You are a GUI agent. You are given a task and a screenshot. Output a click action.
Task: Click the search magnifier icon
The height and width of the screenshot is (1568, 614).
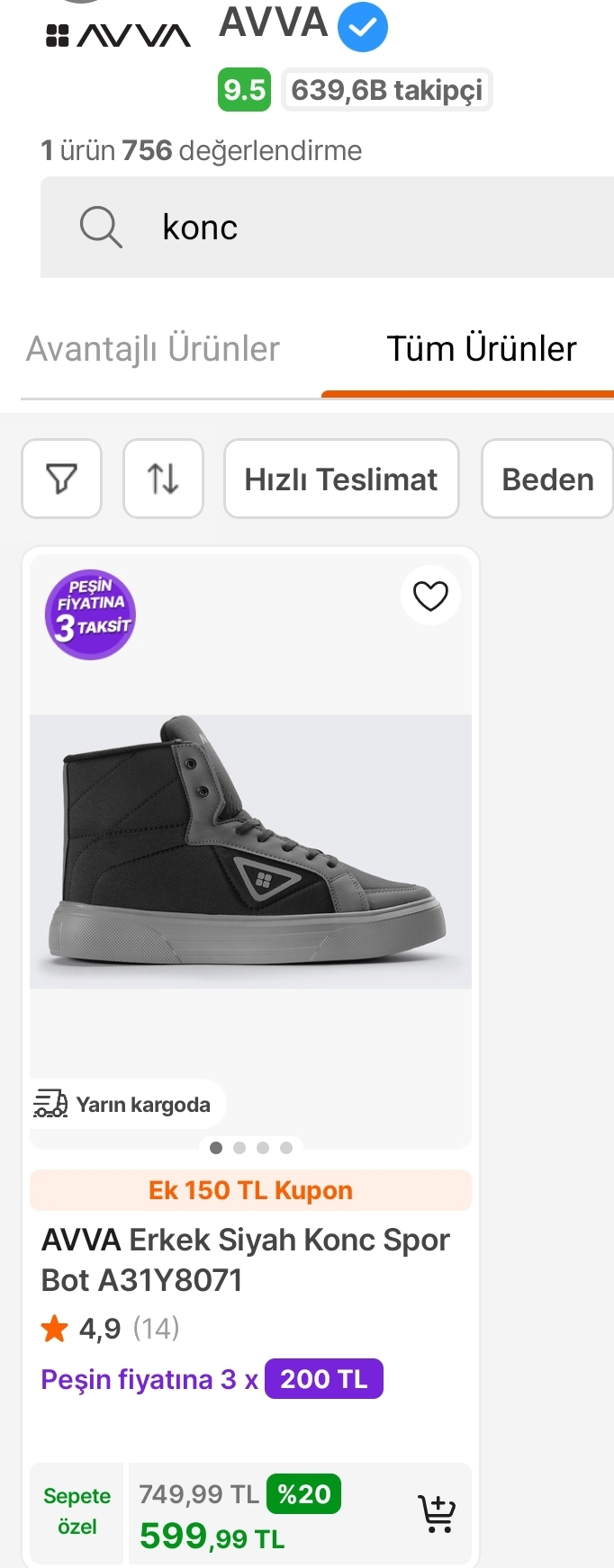[101, 227]
